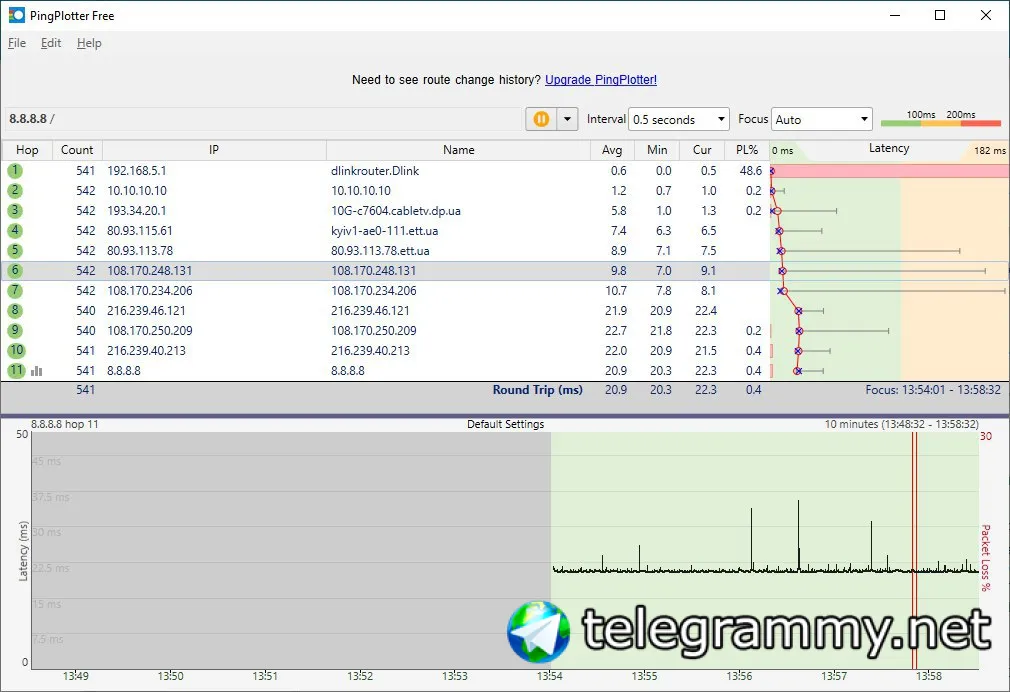Screen dimensions: 1010x692
Task: Sort by the Hop column header
Action: click(x=27, y=150)
